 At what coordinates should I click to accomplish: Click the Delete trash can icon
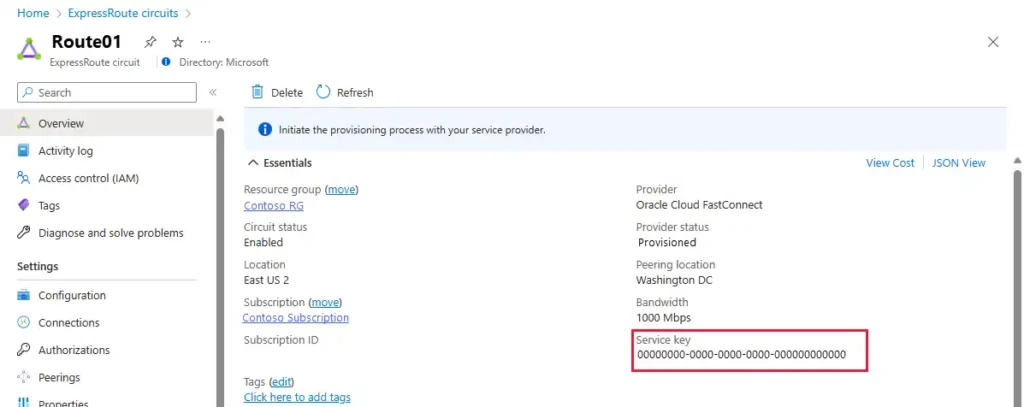(257, 92)
